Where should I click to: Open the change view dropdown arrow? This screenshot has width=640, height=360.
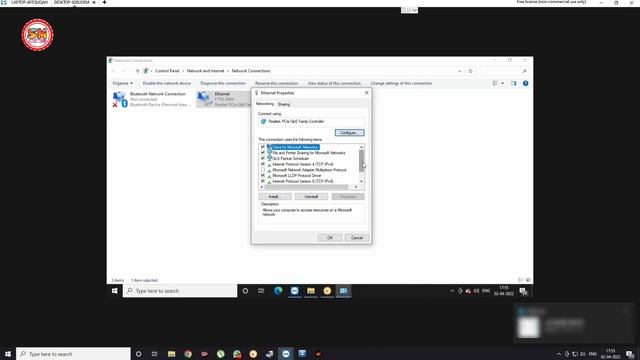502,83
